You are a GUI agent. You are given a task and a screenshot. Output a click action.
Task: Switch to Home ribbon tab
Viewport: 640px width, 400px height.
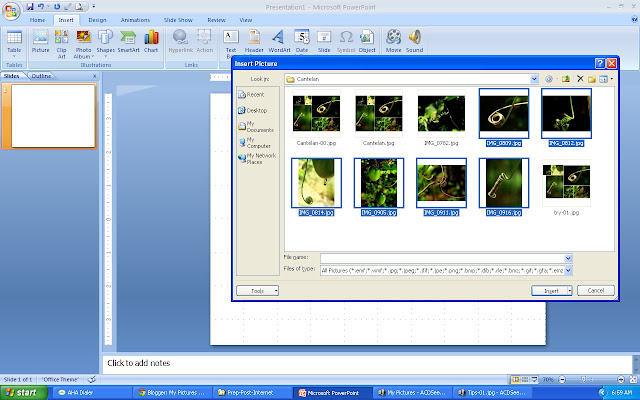37,20
